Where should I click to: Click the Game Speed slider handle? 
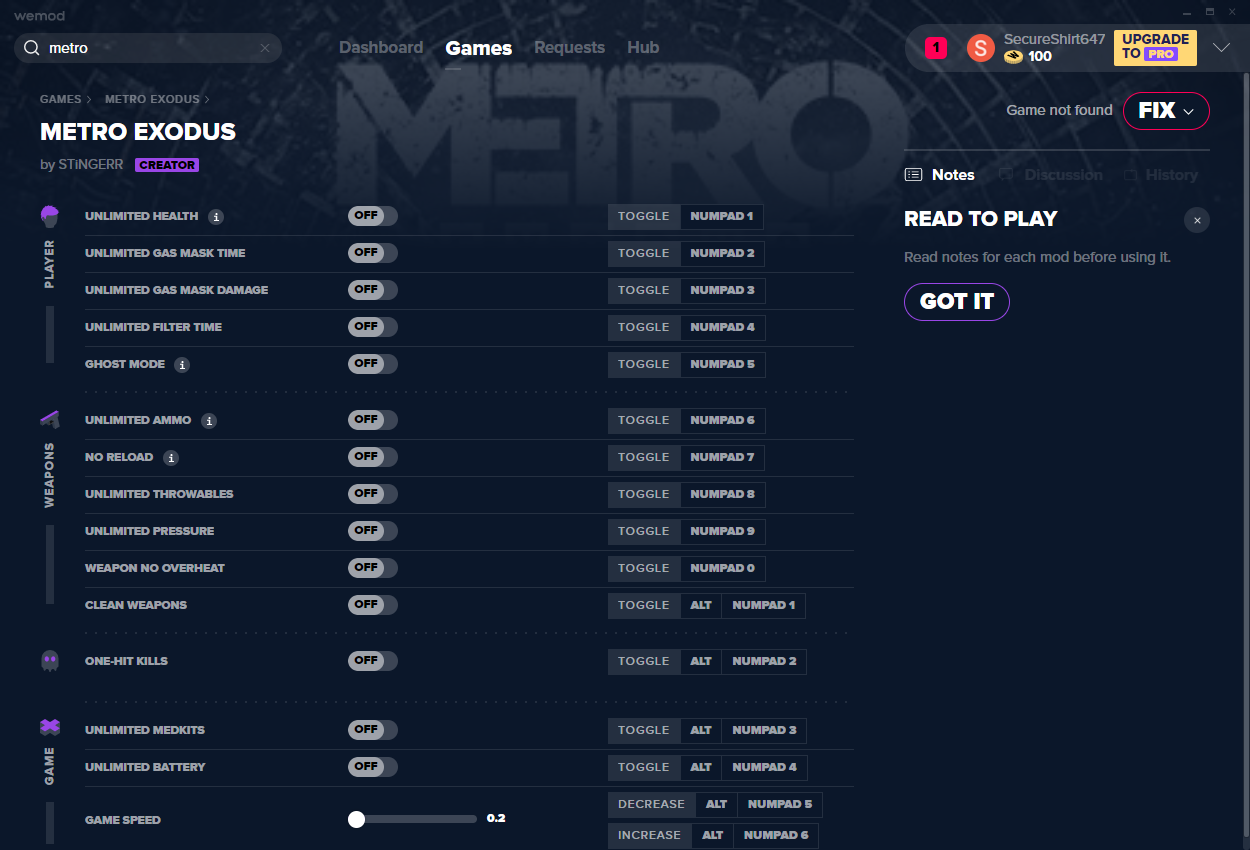coord(356,820)
